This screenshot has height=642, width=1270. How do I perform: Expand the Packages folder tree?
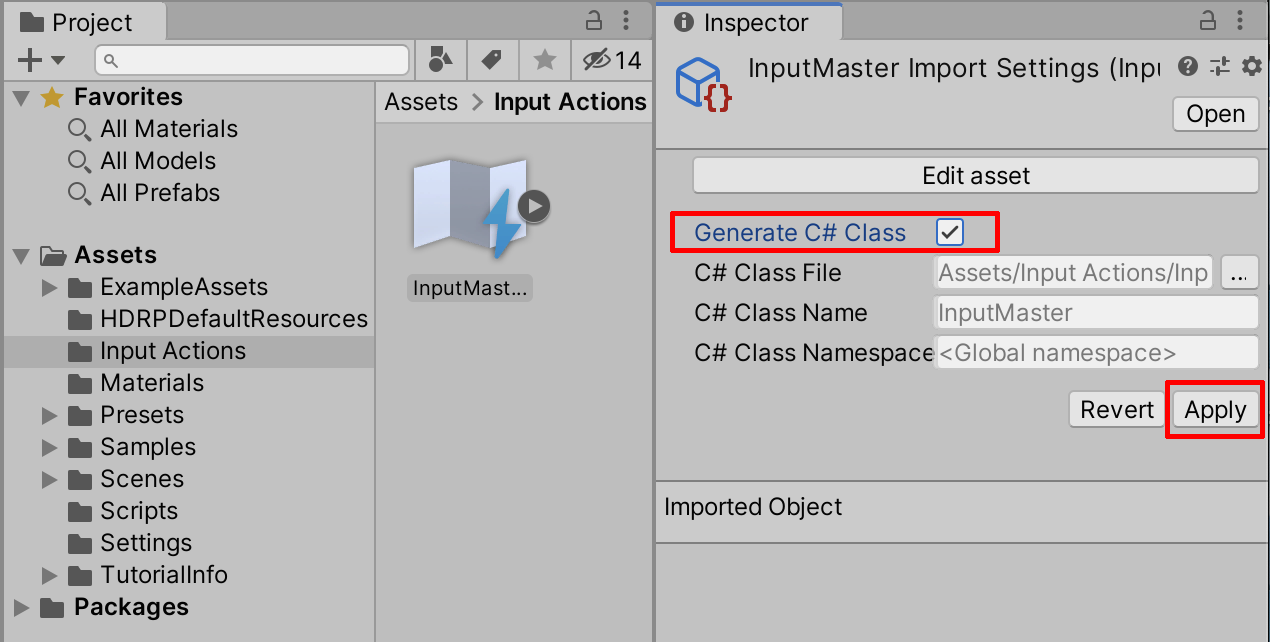[21, 607]
